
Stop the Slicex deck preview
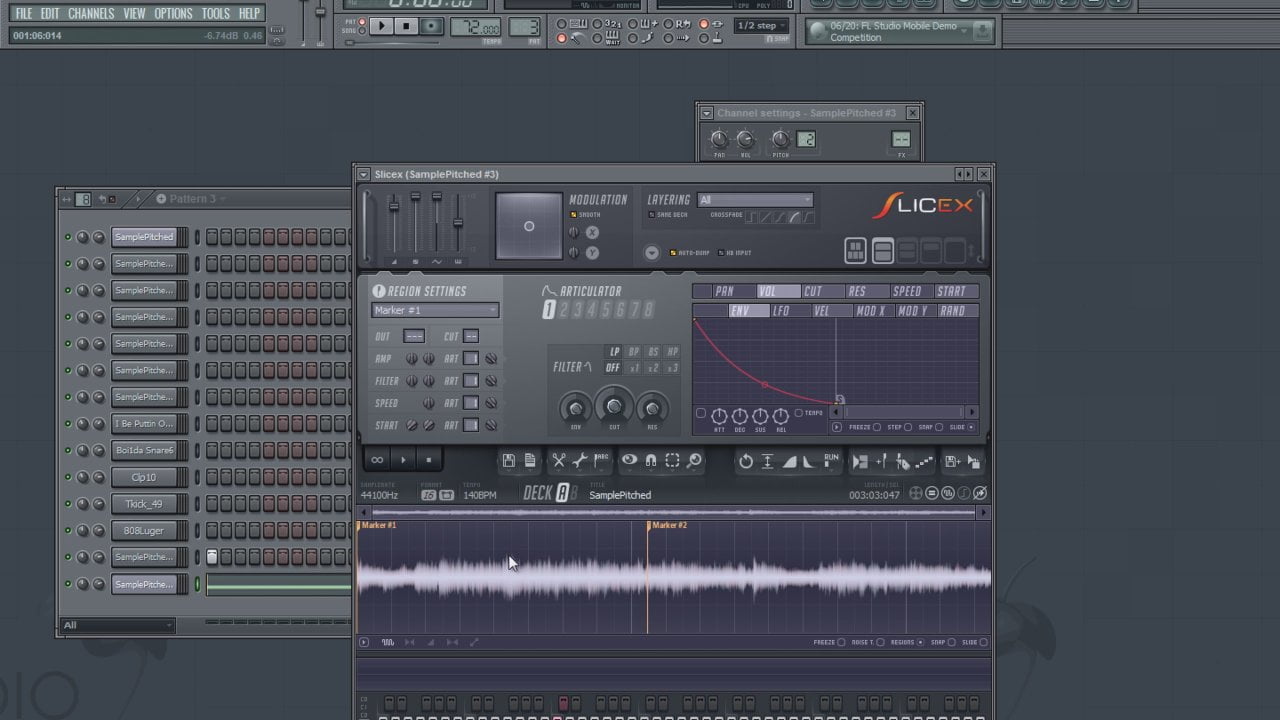(x=429, y=460)
